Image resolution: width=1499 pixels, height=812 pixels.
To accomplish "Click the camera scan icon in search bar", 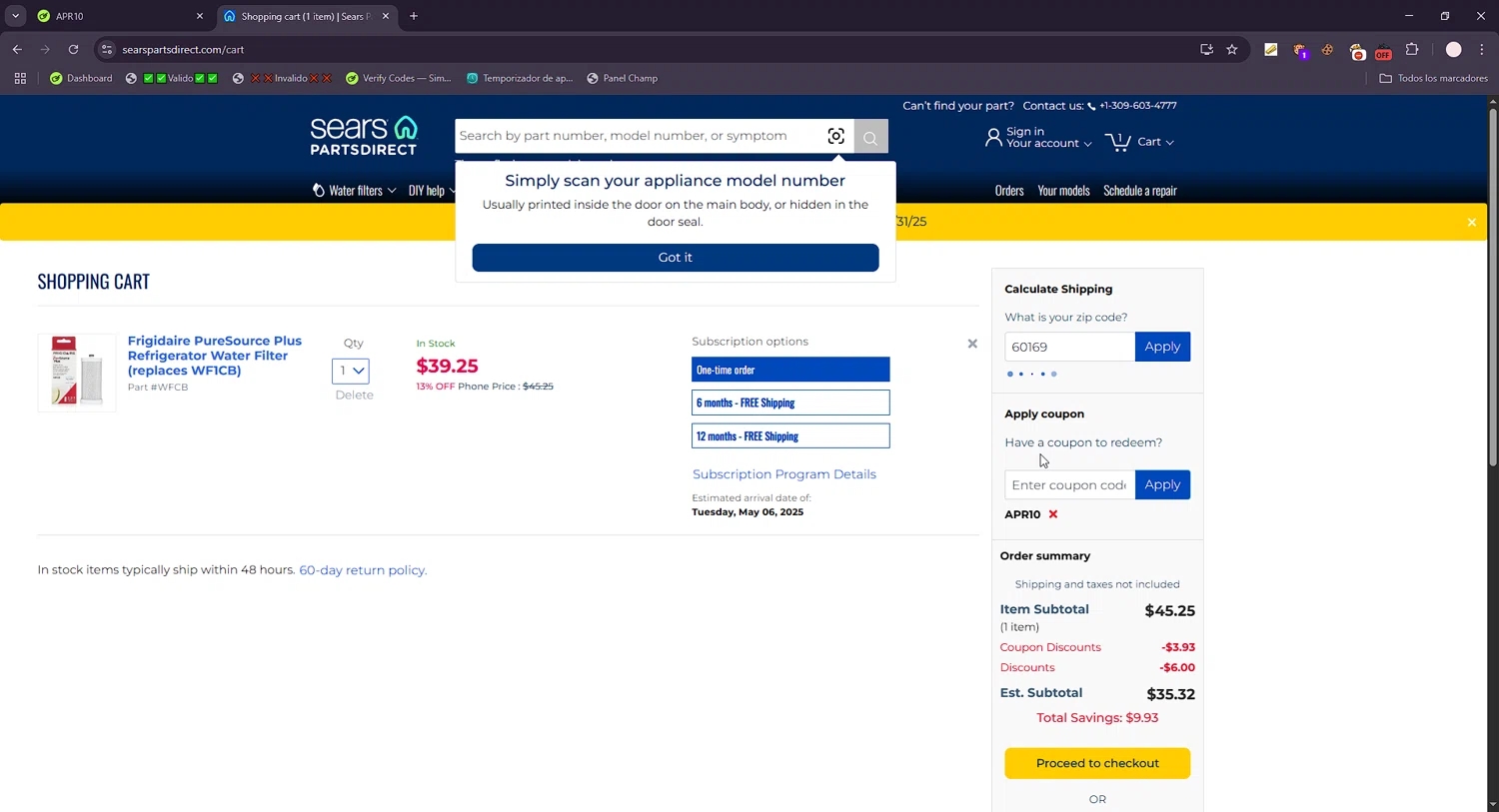I will pos(835,136).
